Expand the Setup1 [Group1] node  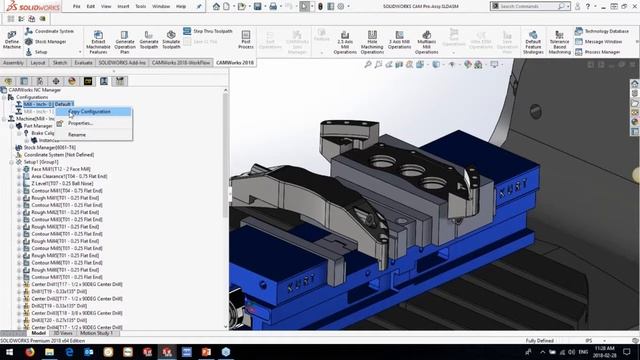11,162
